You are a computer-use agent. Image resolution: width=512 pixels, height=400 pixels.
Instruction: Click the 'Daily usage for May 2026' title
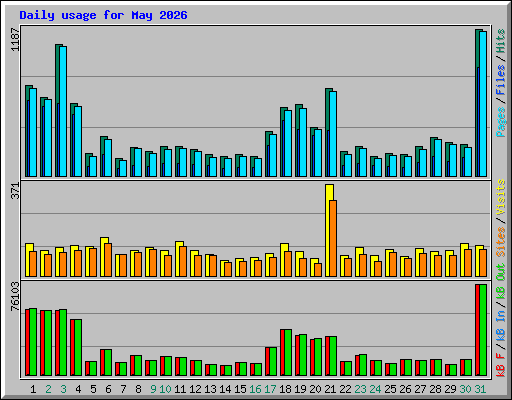tap(103, 15)
